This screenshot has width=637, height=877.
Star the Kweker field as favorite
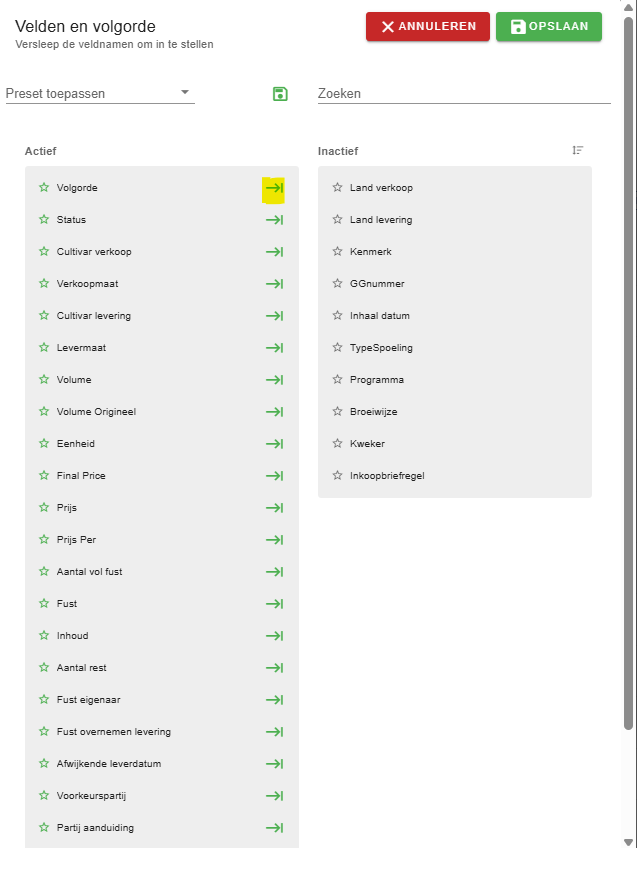337,444
